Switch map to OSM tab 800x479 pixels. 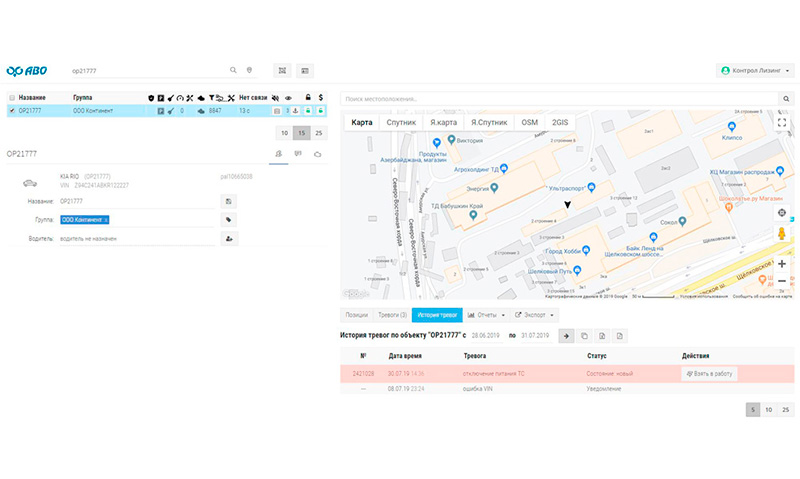(x=530, y=122)
